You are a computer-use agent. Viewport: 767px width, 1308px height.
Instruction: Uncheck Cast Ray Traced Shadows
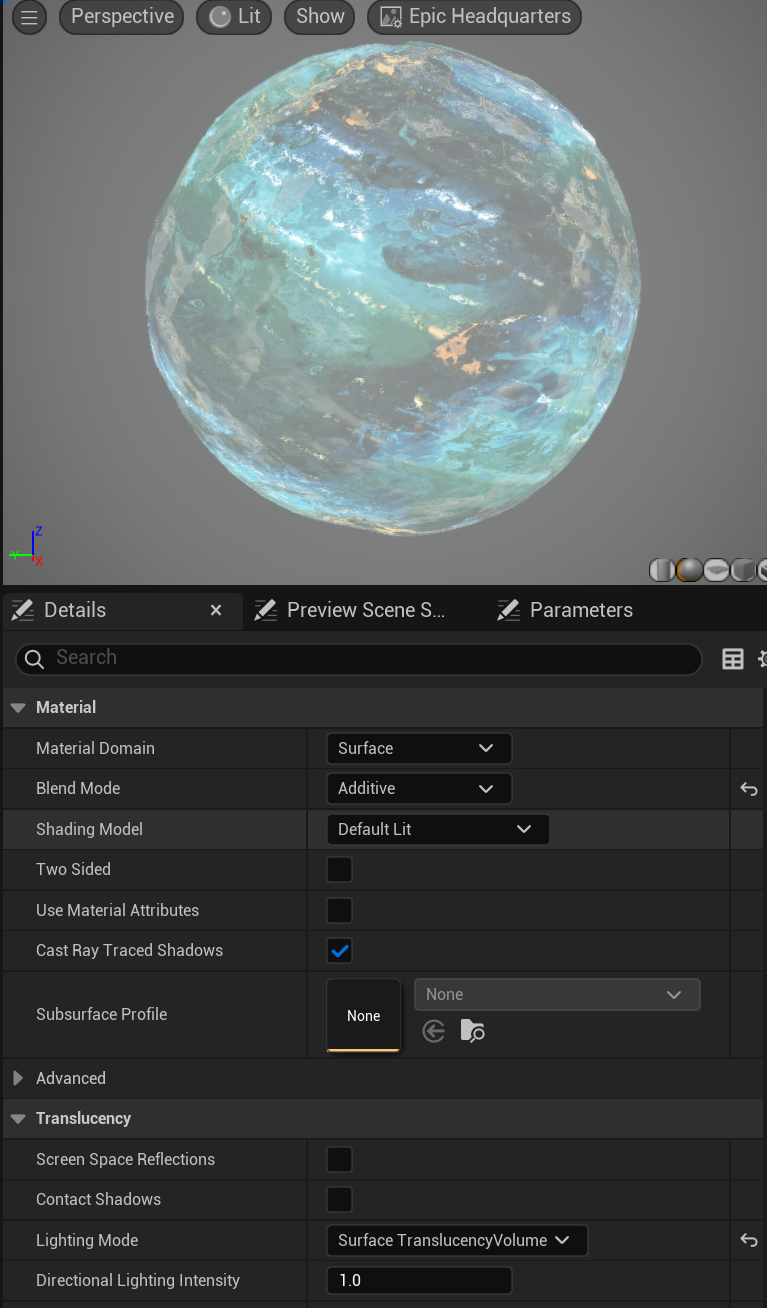pyautogui.click(x=340, y=950)
